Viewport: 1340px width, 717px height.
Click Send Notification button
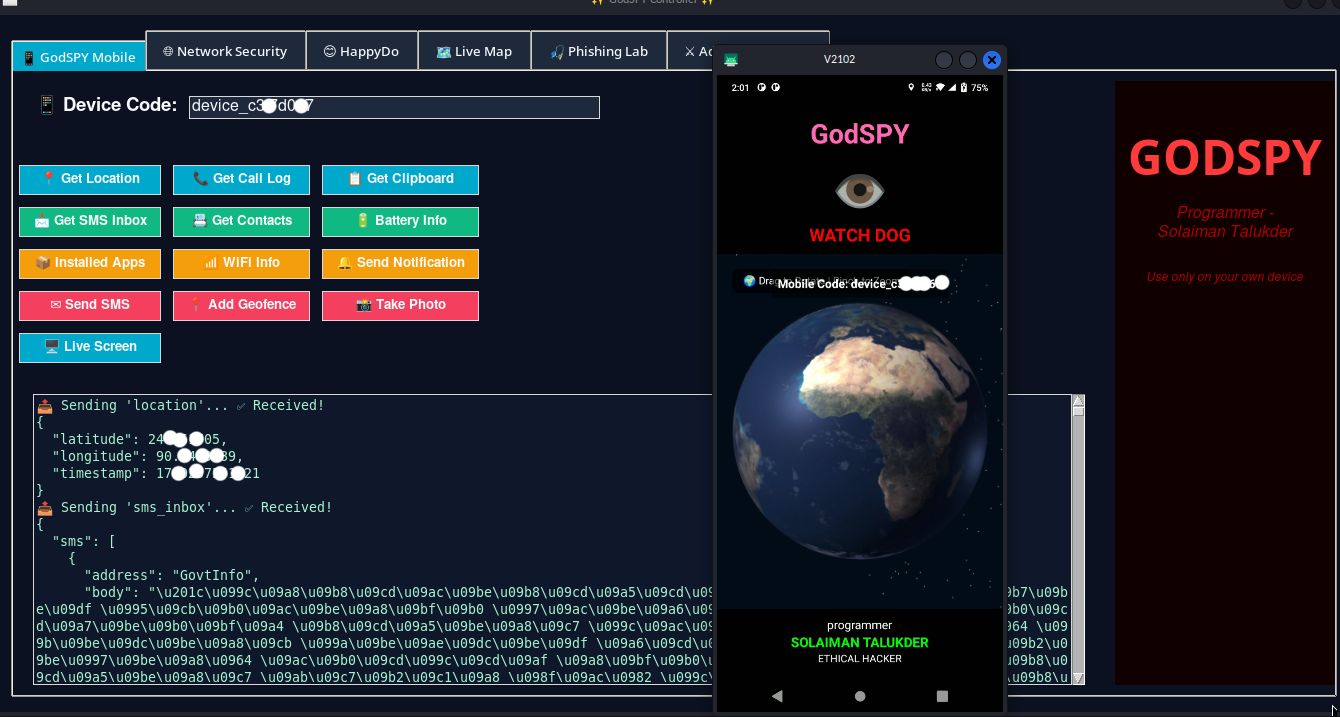tap(400, 263)
